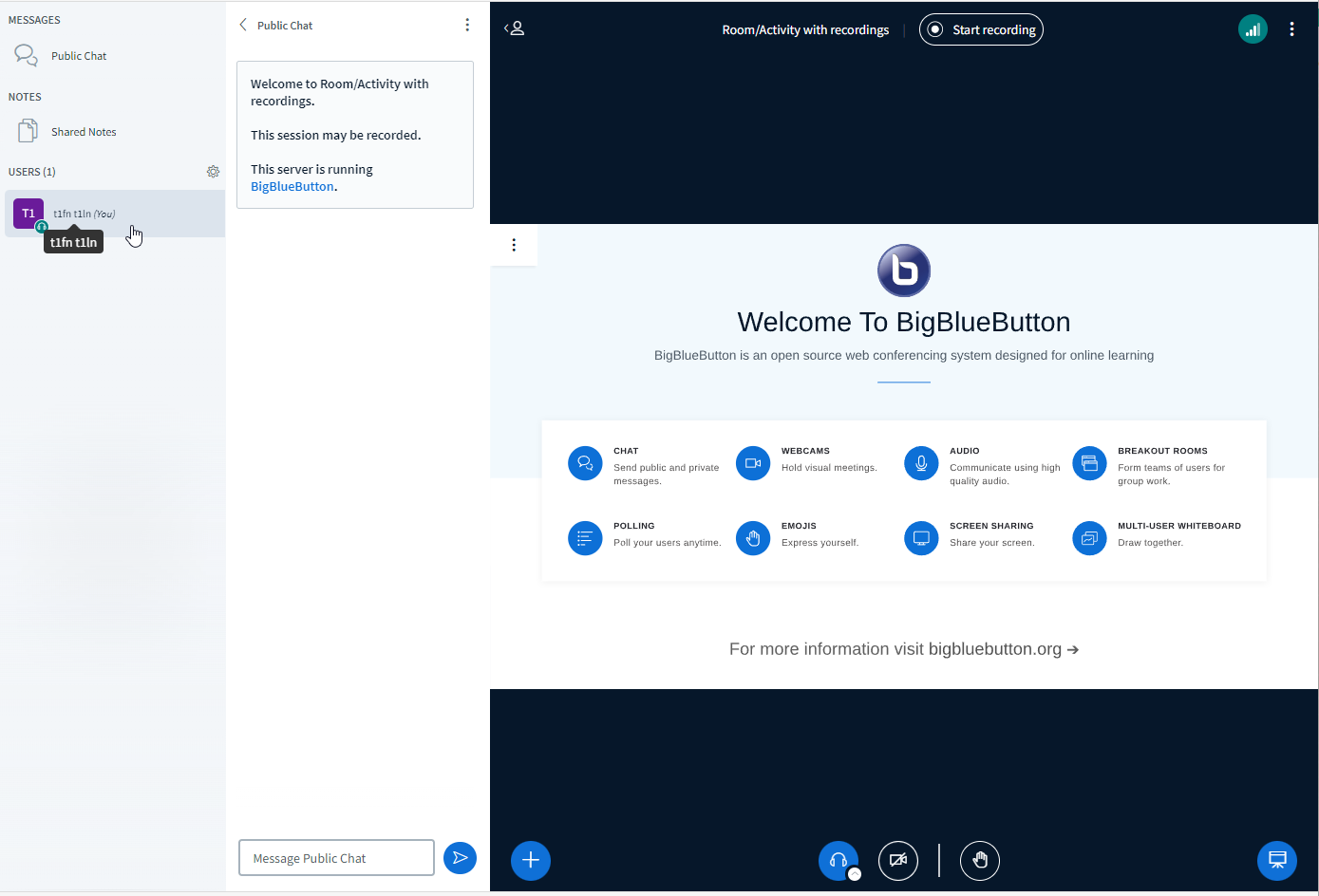The width and height of the screenshot is (1319, 896).
Task: Raise hand using the hand button
Action: [x=980, y=861]
